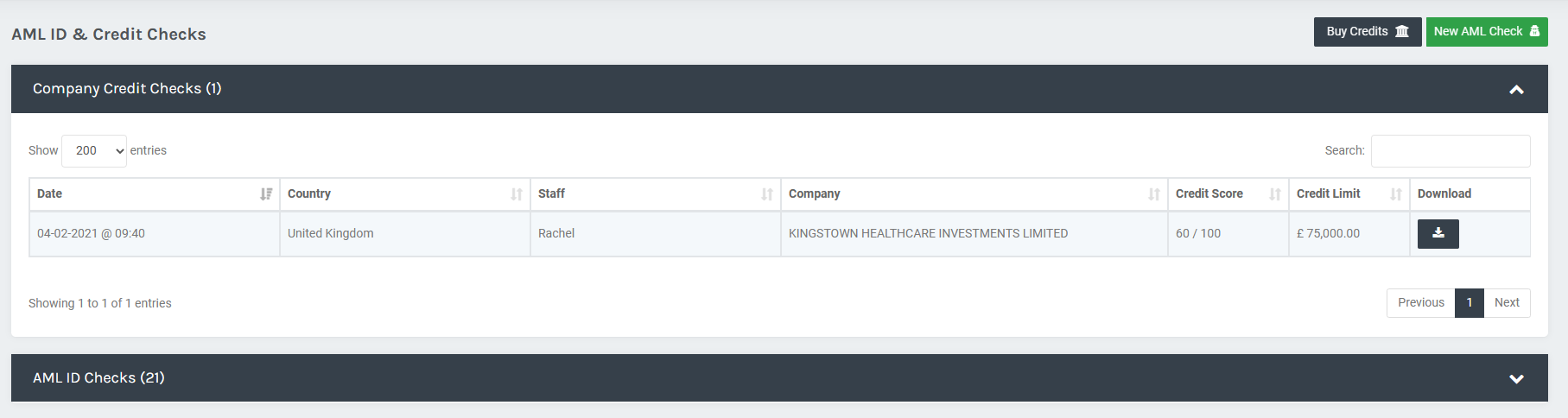This screenshot has height=418, width=1568.
Task: Sort by Company column arrows icon
Action: click(x=1154, y=194)
